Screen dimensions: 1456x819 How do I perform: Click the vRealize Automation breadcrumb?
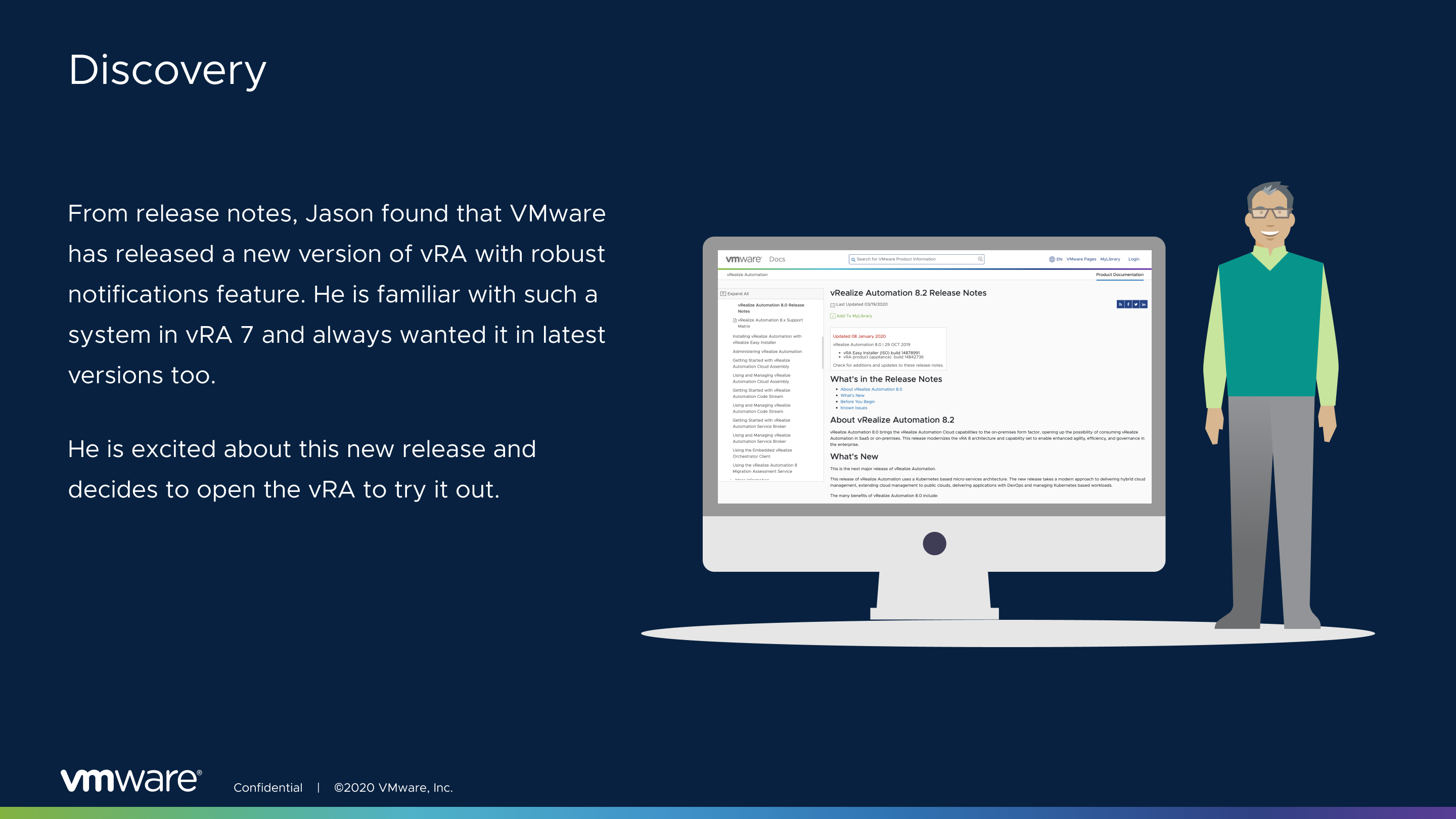click(x=747, y=275)
